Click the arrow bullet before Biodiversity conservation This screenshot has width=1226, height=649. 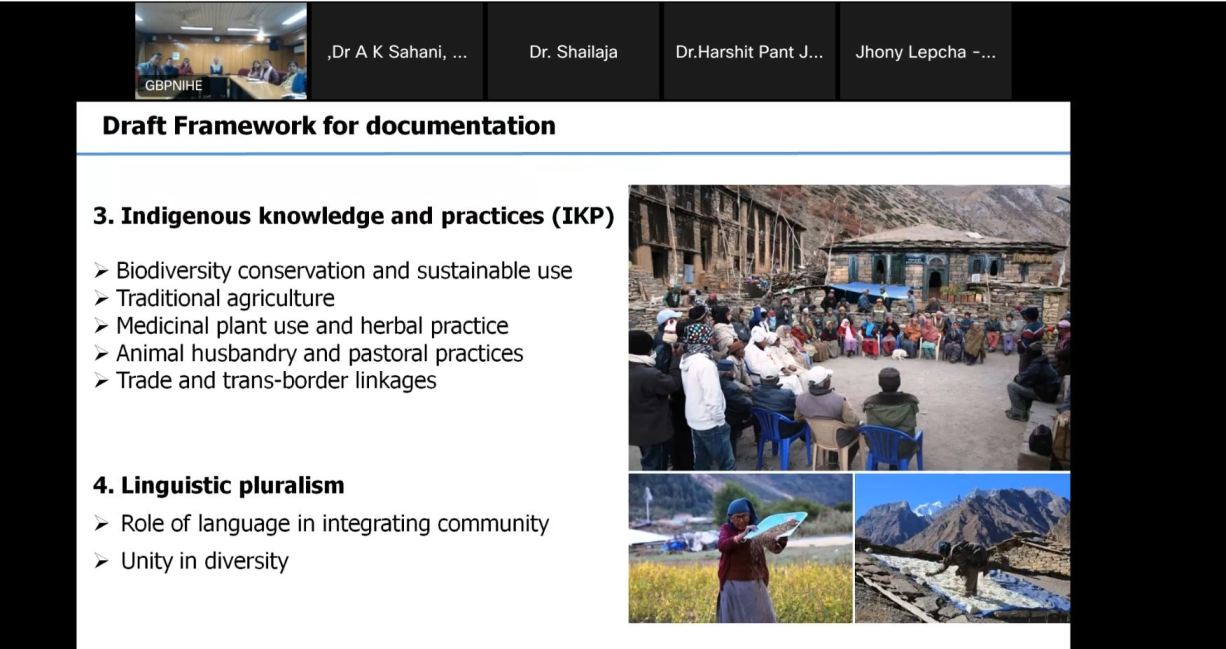click(x=101, y=271)
